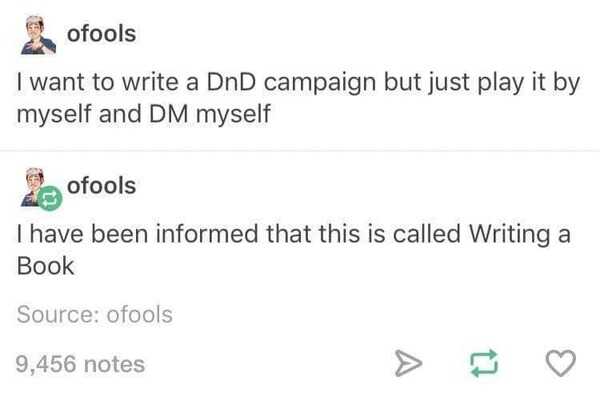Visit ofools blog from reblog username
Image resolution: width=600 pixels, height=401 pixels.
101,186
